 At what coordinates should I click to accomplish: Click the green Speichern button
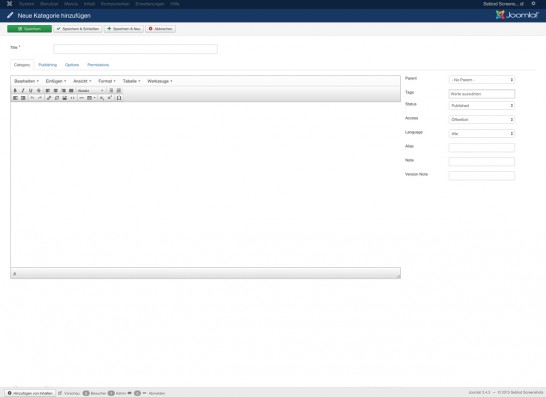click(30, 29)
